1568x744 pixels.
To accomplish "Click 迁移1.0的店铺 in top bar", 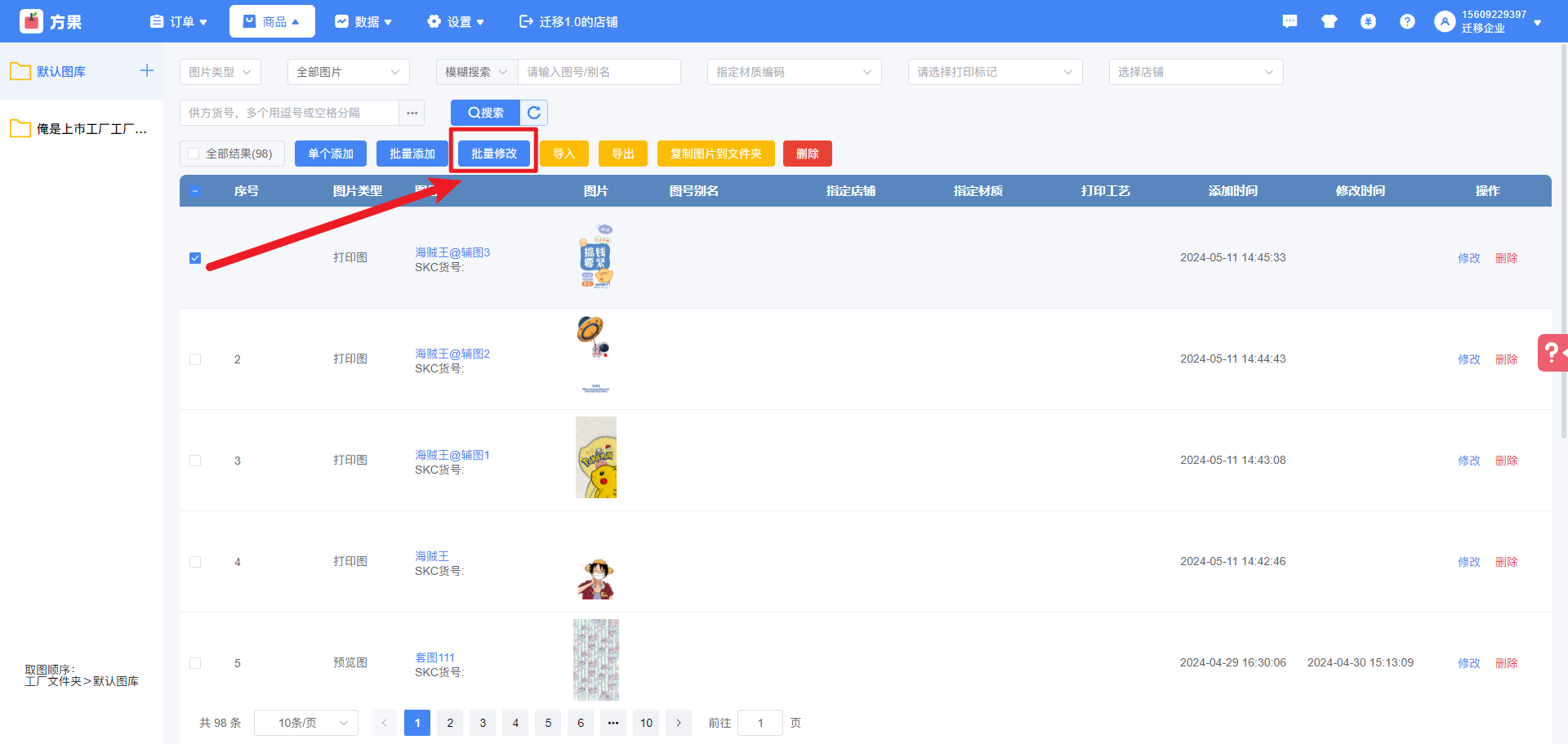I will point(568,21).
